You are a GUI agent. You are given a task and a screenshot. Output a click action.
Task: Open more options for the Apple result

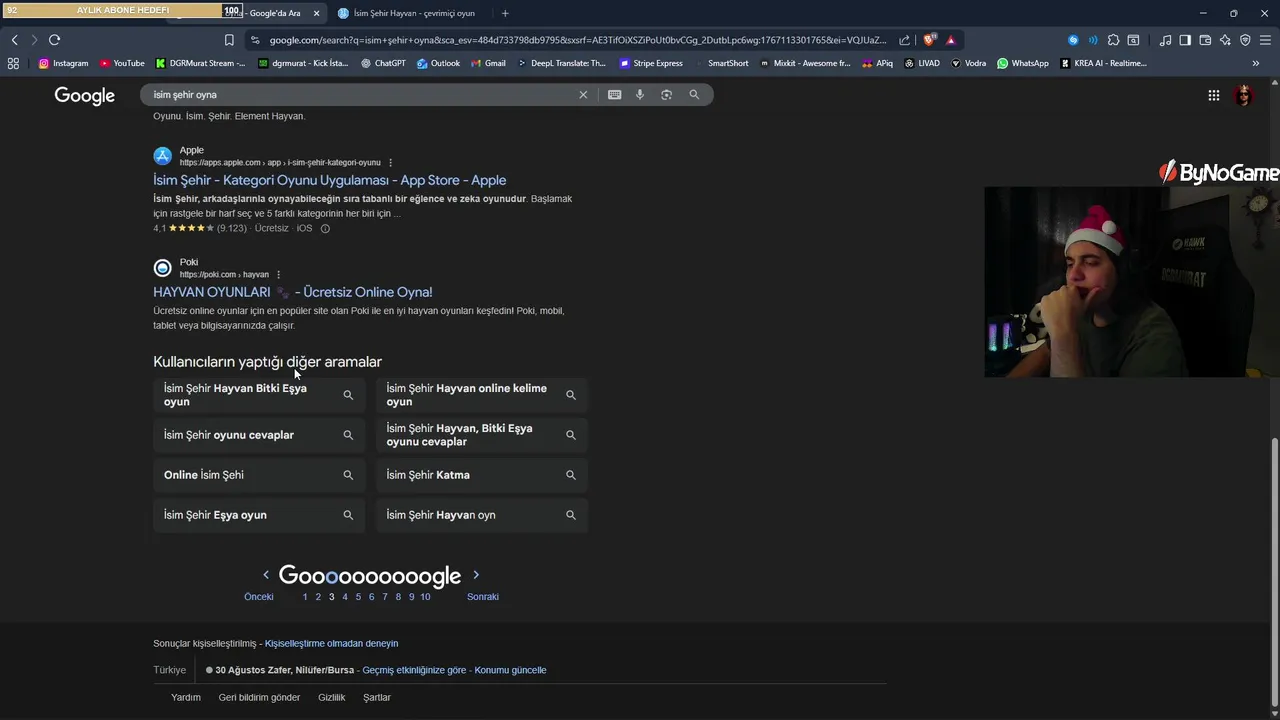click(x=390, y=163)
